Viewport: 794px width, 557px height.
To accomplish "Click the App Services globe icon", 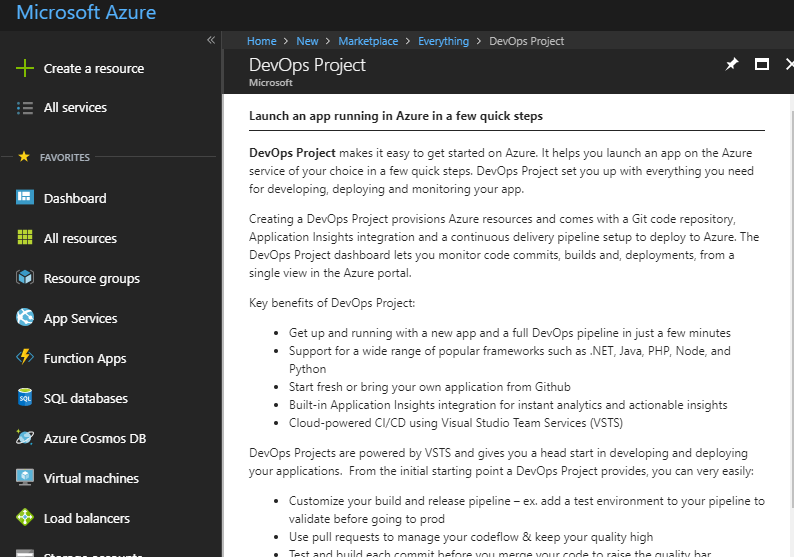I will 25,317.
